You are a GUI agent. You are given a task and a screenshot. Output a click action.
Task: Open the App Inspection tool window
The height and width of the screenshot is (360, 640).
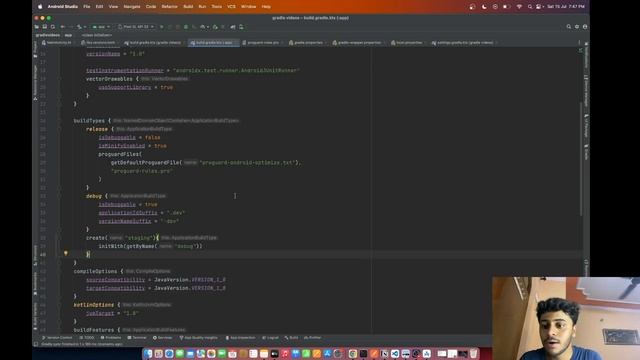240,338
